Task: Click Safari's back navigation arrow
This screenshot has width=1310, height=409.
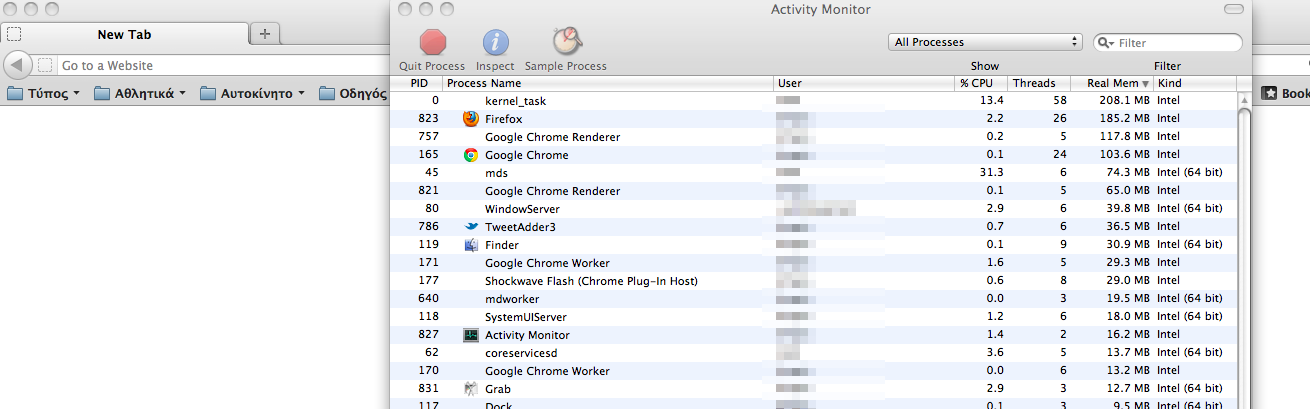Action: click(16, 65)
